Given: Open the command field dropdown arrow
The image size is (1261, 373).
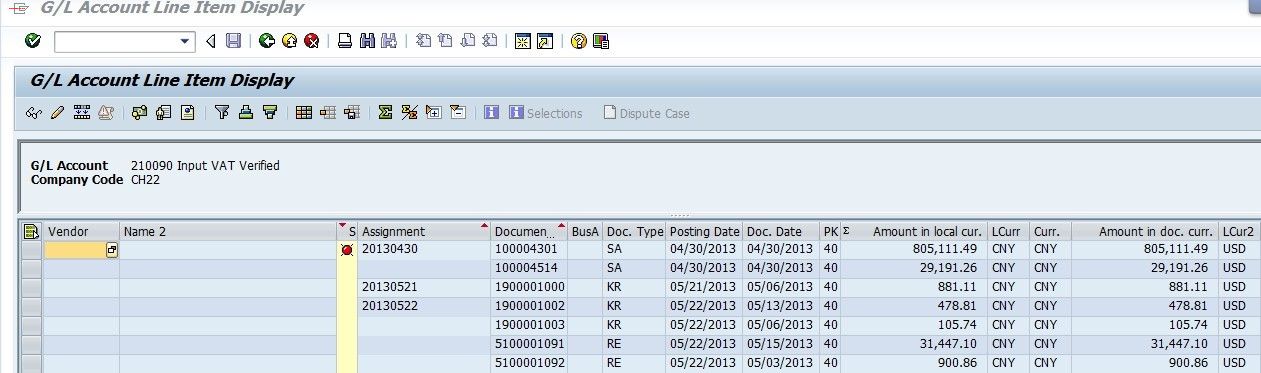Looking at the screenshot, I should [185, 41].
